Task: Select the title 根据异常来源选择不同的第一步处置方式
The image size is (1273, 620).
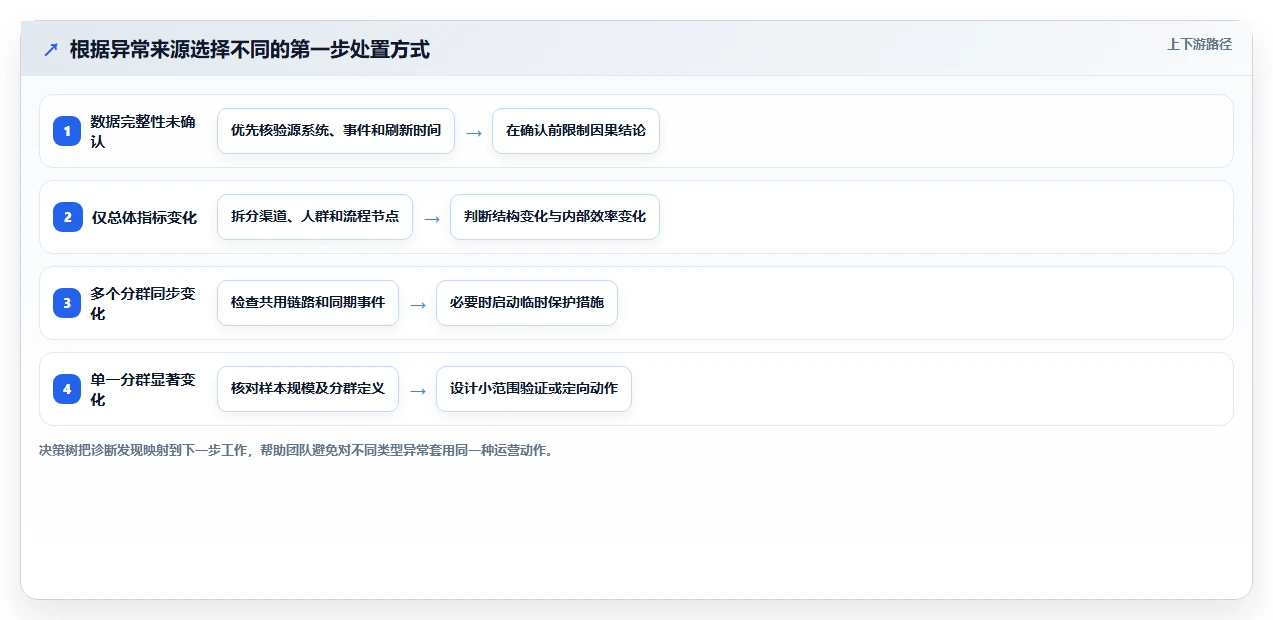Action: pos(250,49)
